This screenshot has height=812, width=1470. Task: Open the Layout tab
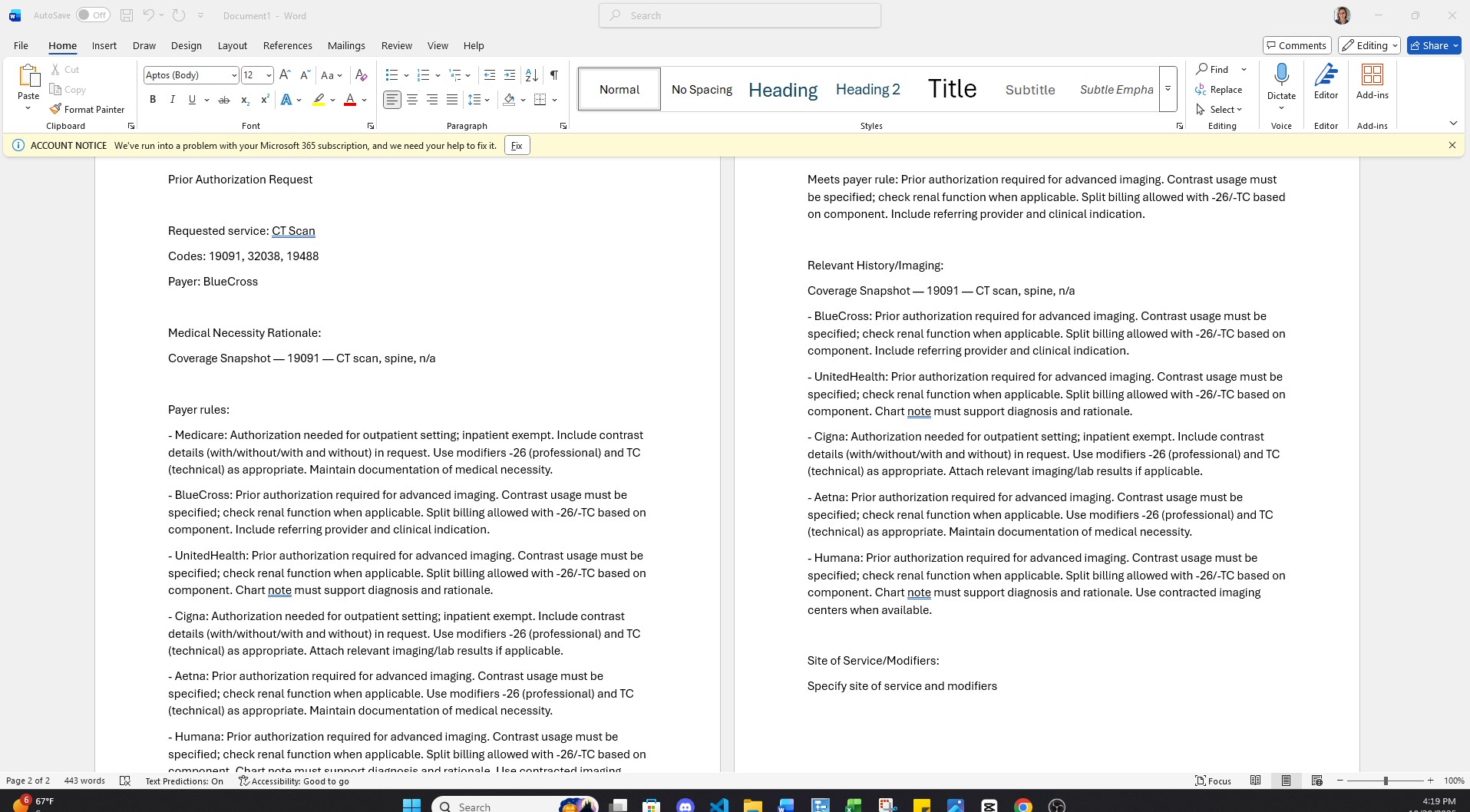232,45
